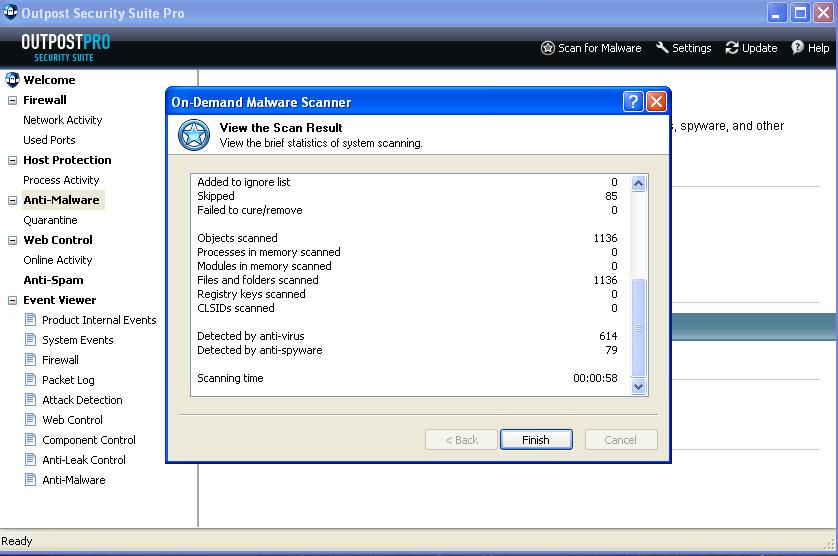
Task: Select the Web Control heading in sidebar
Action: pos(58,240)
